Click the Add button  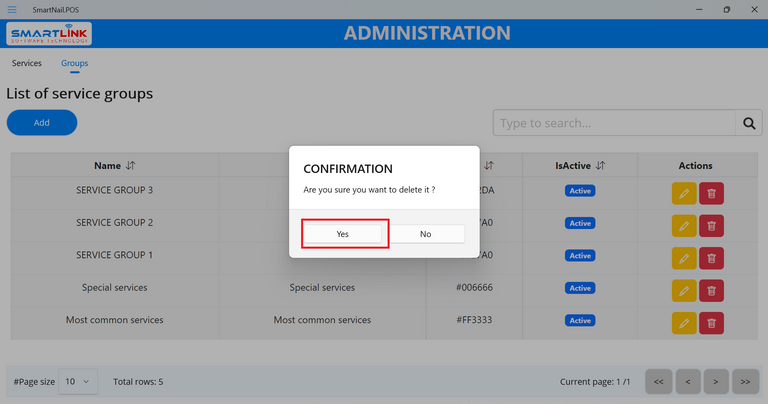click(42, 123)
